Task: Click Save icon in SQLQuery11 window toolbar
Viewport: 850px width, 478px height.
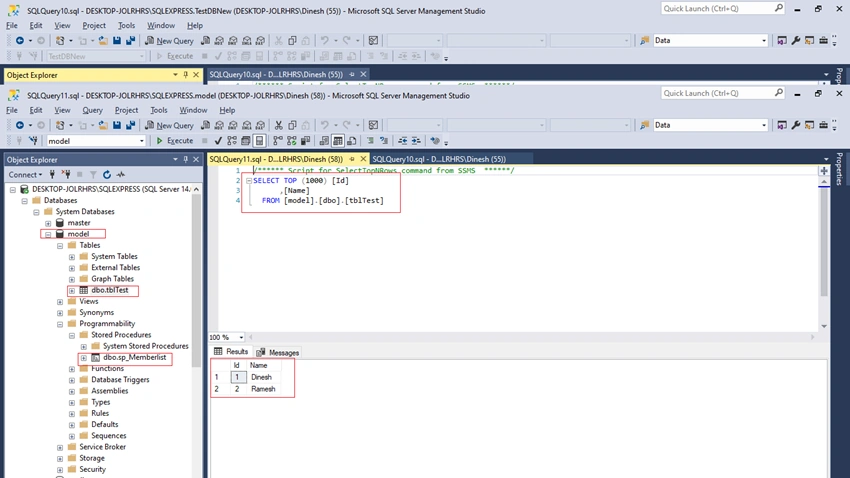Action: pyautogui.click(x=117, y=125)
